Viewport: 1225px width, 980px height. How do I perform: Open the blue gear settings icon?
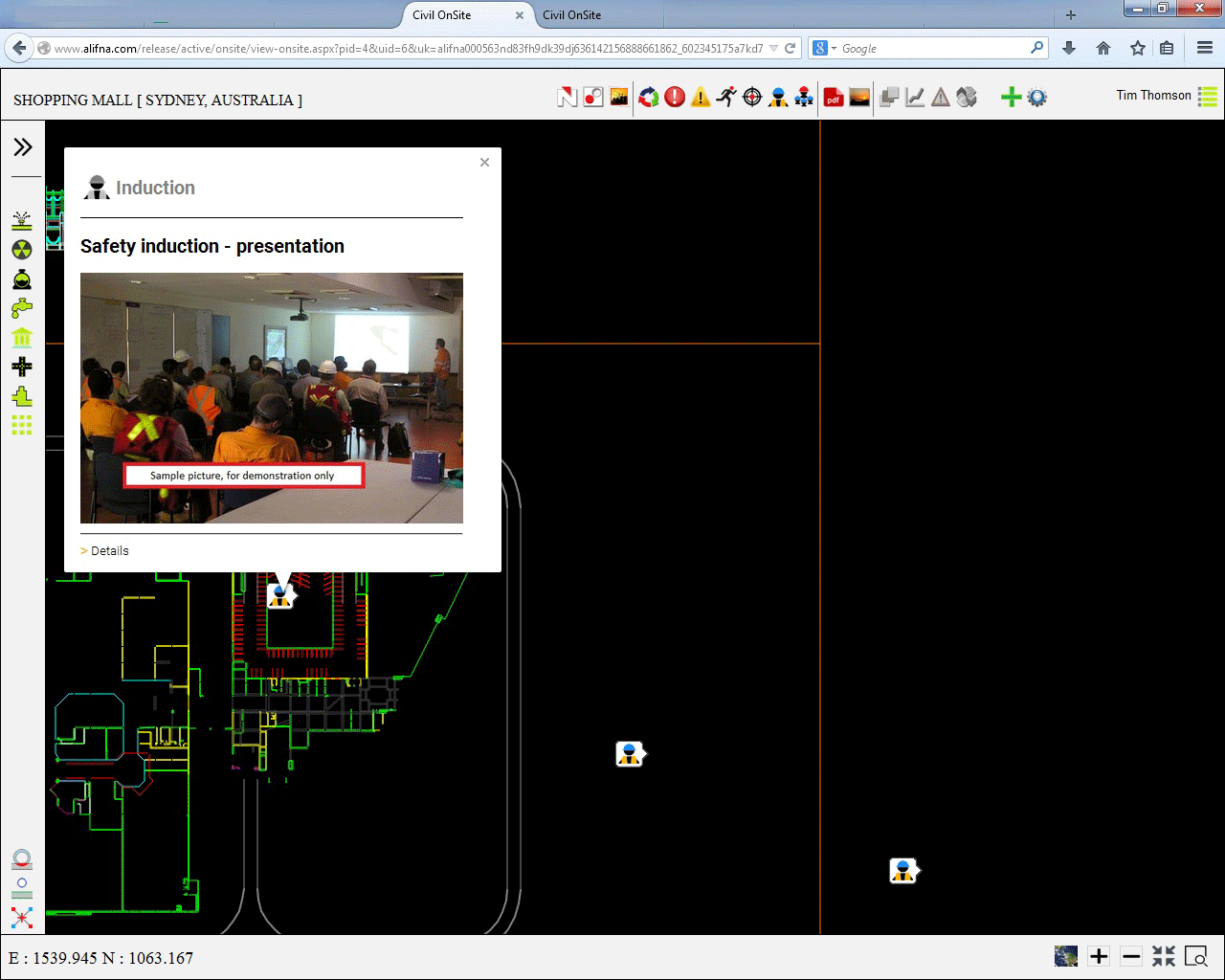pos(1037,97)
